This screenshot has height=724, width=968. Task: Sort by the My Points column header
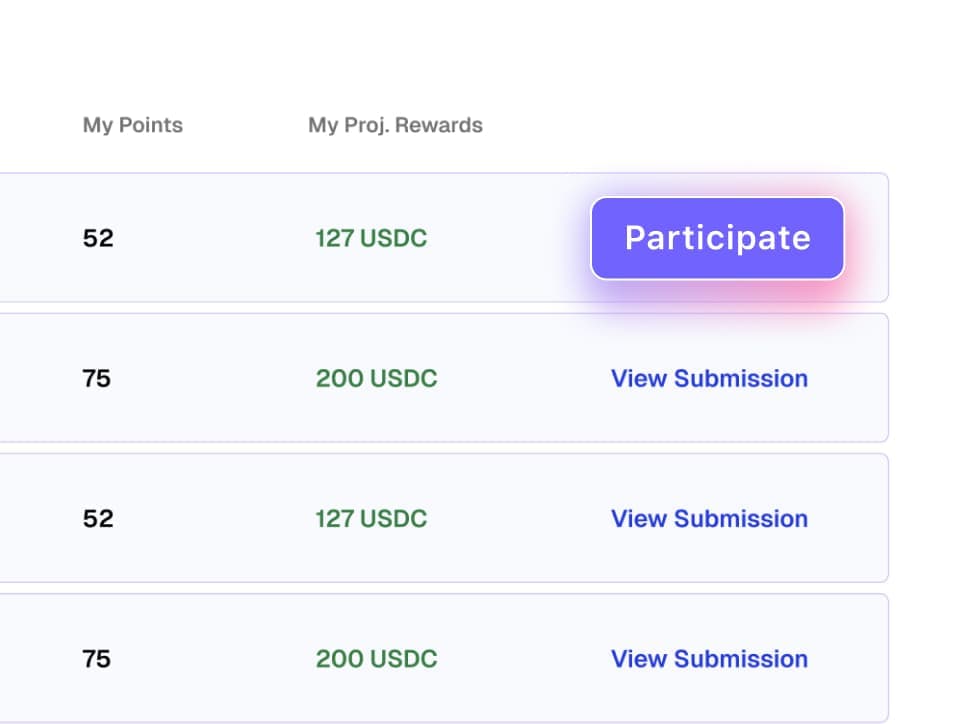133,125
